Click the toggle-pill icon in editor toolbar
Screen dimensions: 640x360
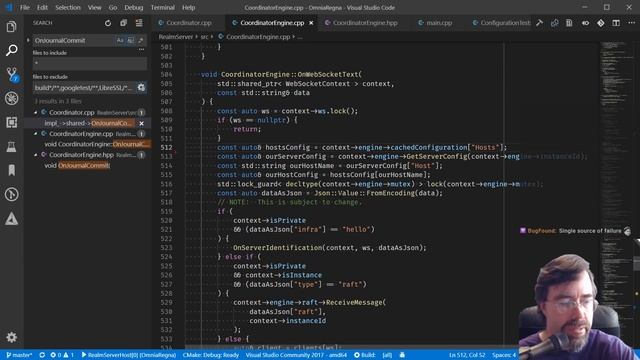pos(585,23)
